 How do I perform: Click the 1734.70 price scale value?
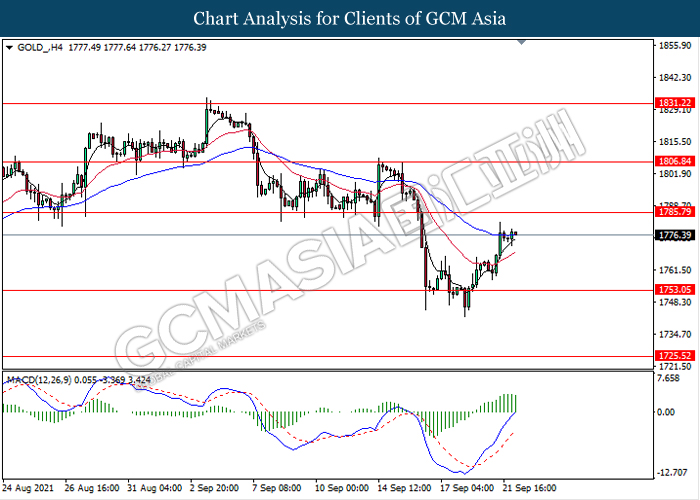pyautogui.click(x=675, y=334)
